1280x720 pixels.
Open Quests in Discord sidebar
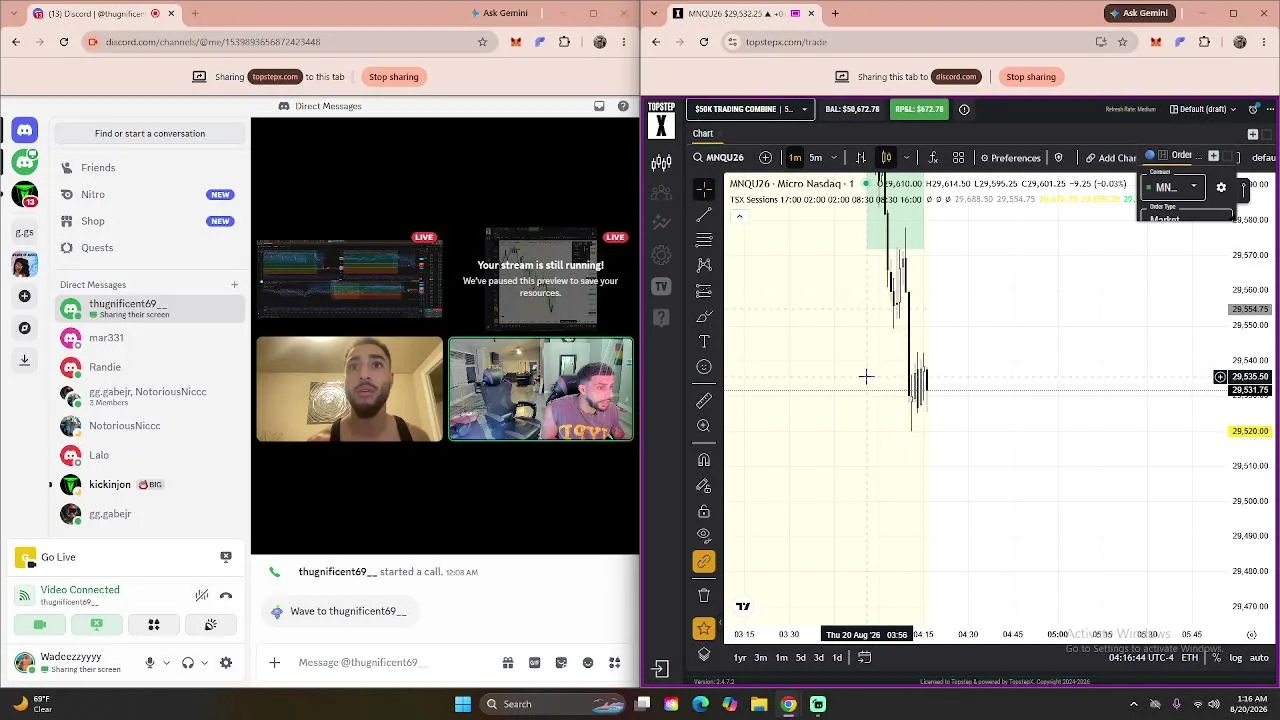[150, 248]
